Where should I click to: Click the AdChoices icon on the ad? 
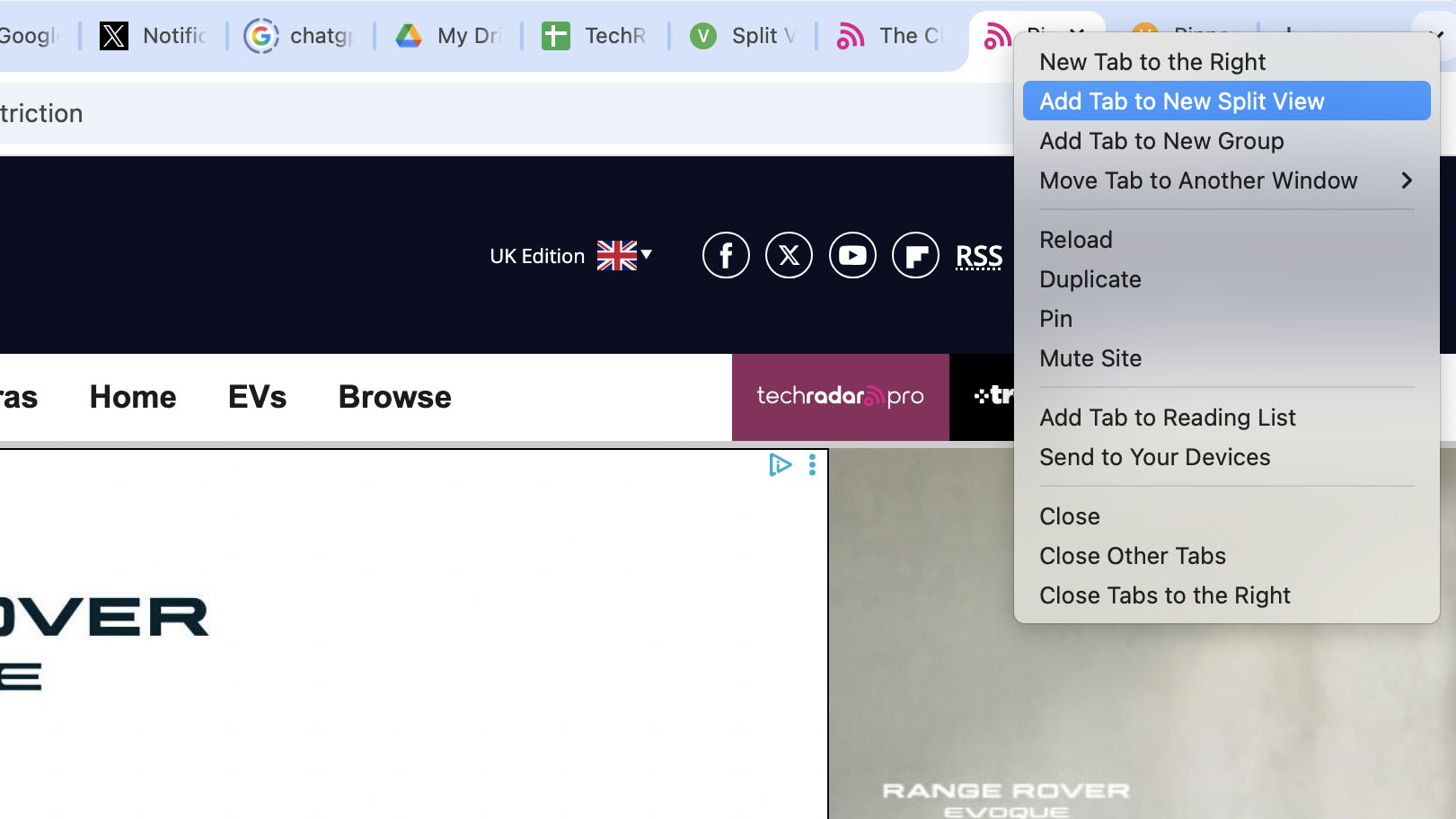click(x=781, y=465)
